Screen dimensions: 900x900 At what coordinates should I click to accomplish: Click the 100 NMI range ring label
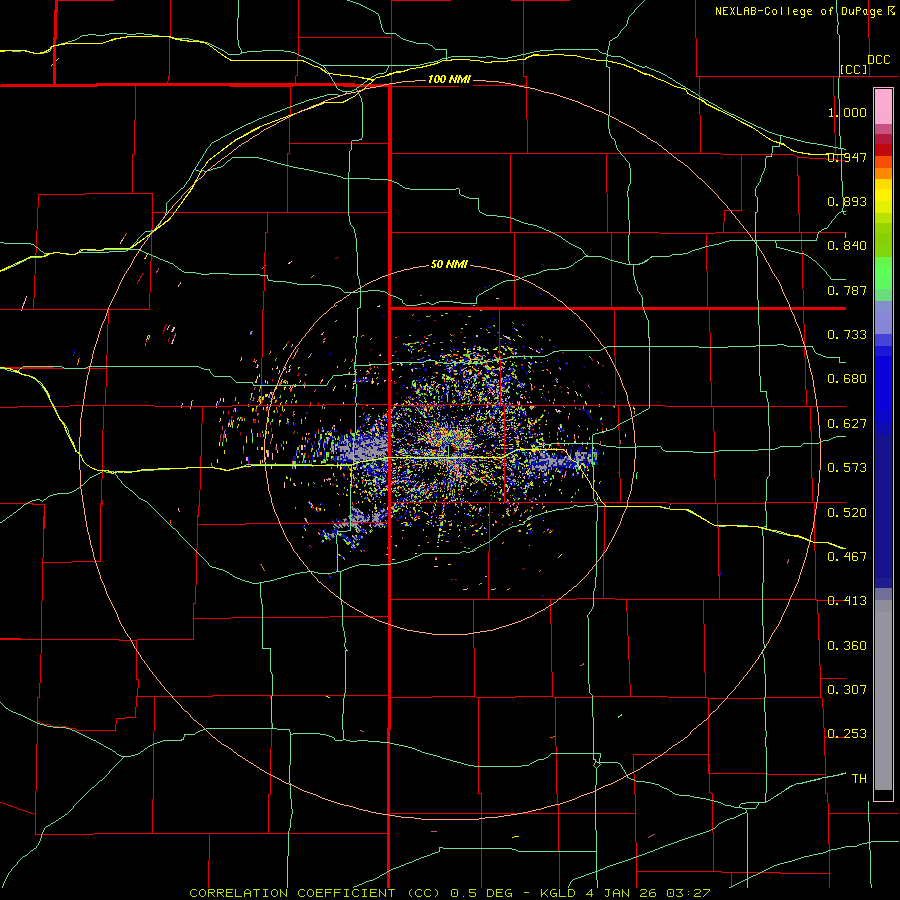click(449, 79)
